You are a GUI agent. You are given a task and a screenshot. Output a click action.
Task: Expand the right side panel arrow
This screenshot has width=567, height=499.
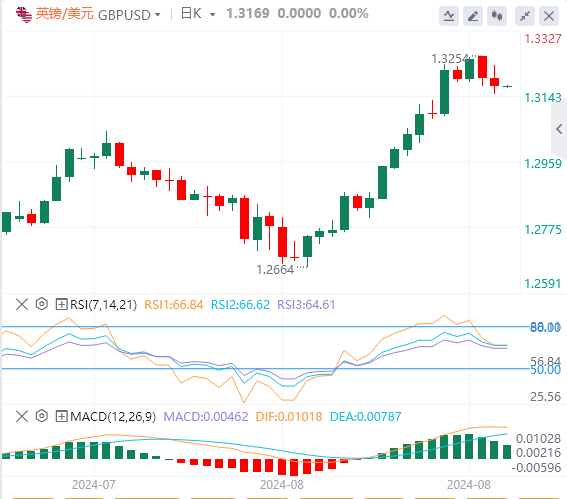[x=559, y=129]
